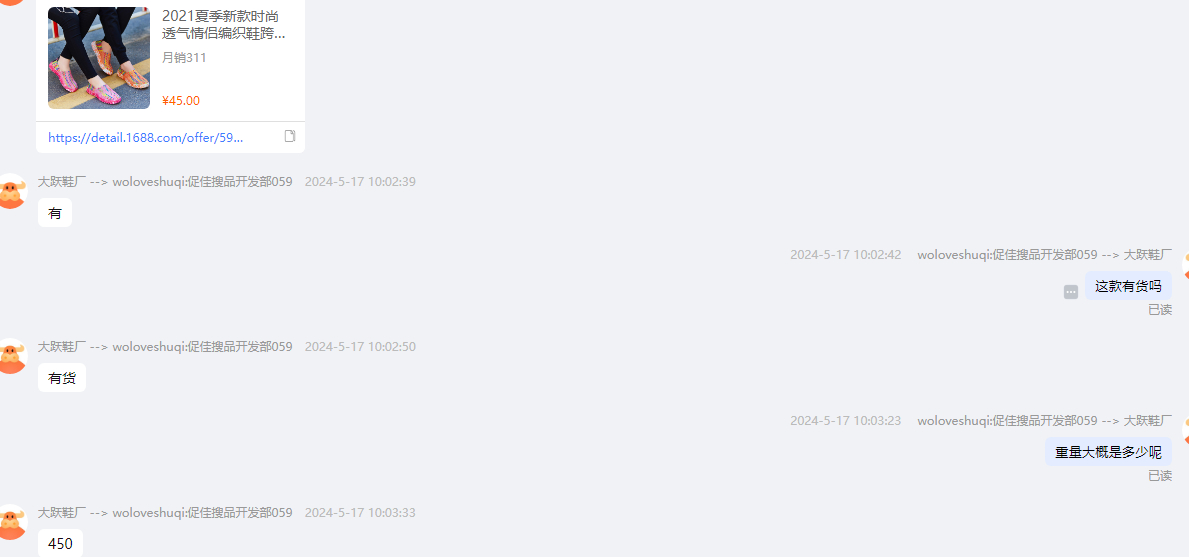Click the 大跃鞋厂 sender name at 10:02:39
The width and height of the screenshot is (1189, 557).
click(62, 182)
